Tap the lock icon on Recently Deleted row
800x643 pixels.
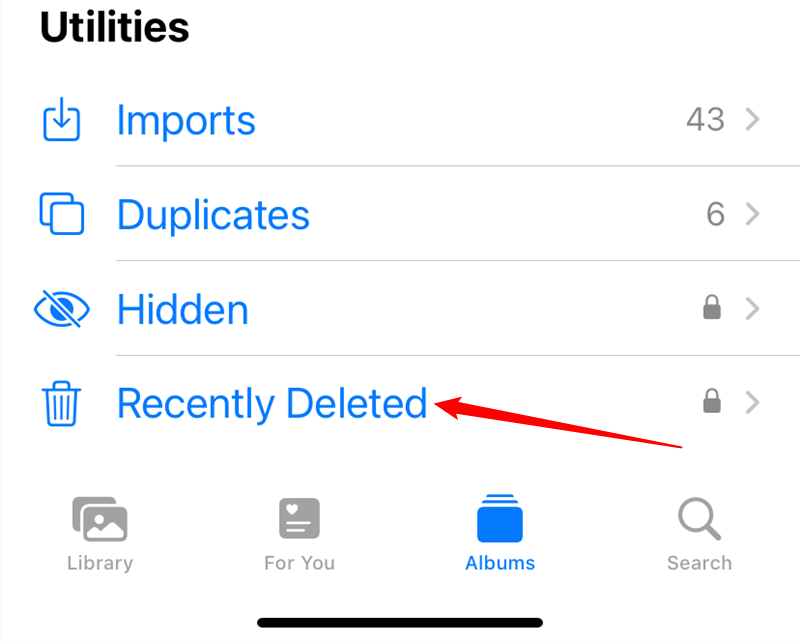[712, 403]
